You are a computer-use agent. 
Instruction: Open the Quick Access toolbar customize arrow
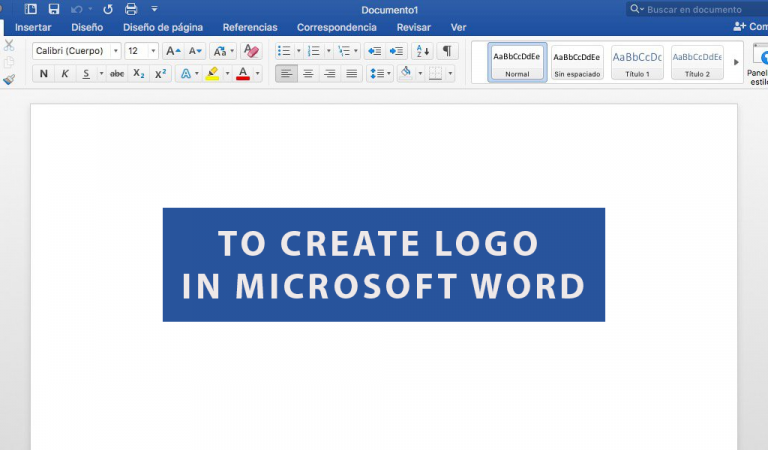click(x=154, y=9)
